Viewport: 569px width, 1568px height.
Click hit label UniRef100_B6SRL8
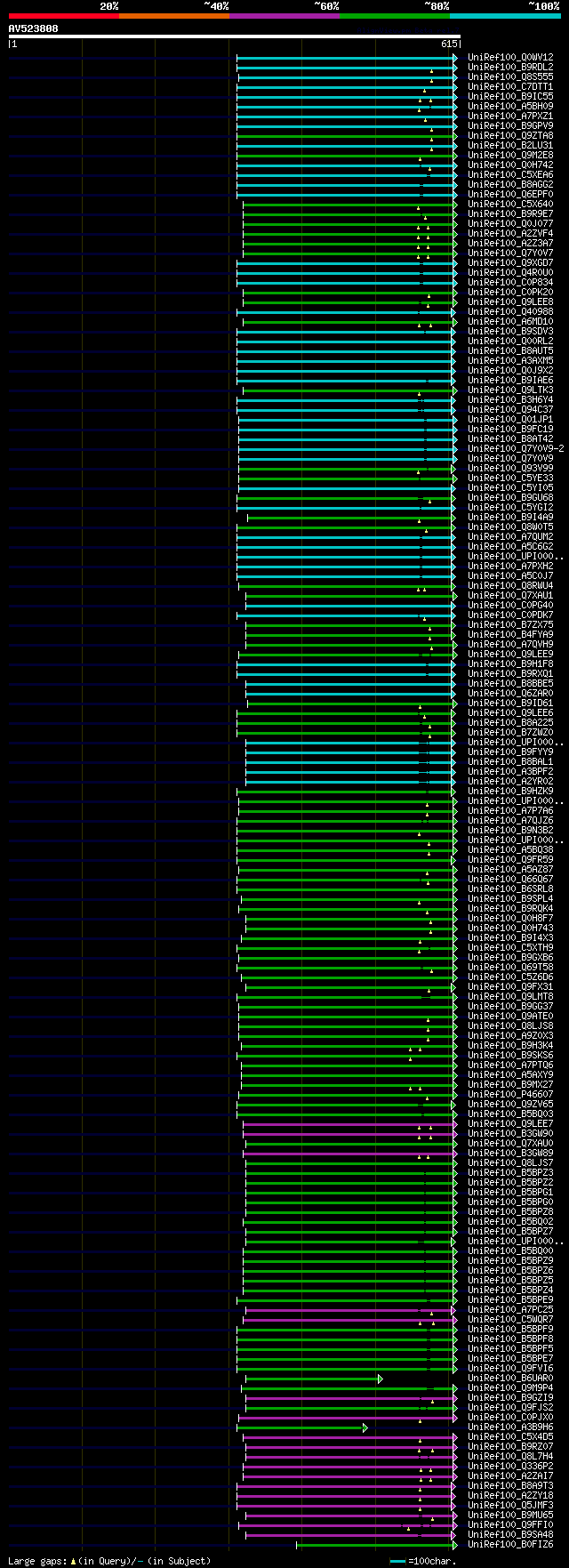[x=510, y=889]
